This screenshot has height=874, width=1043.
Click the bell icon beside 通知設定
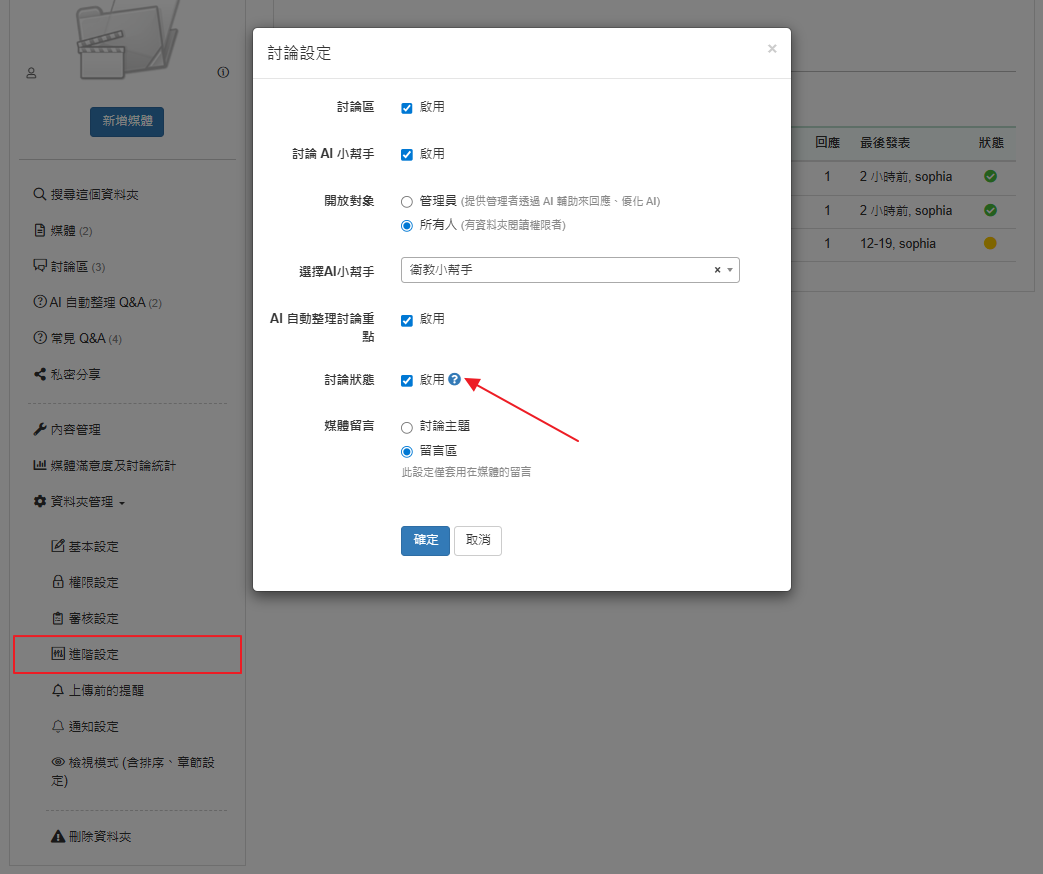click(58, 726)
